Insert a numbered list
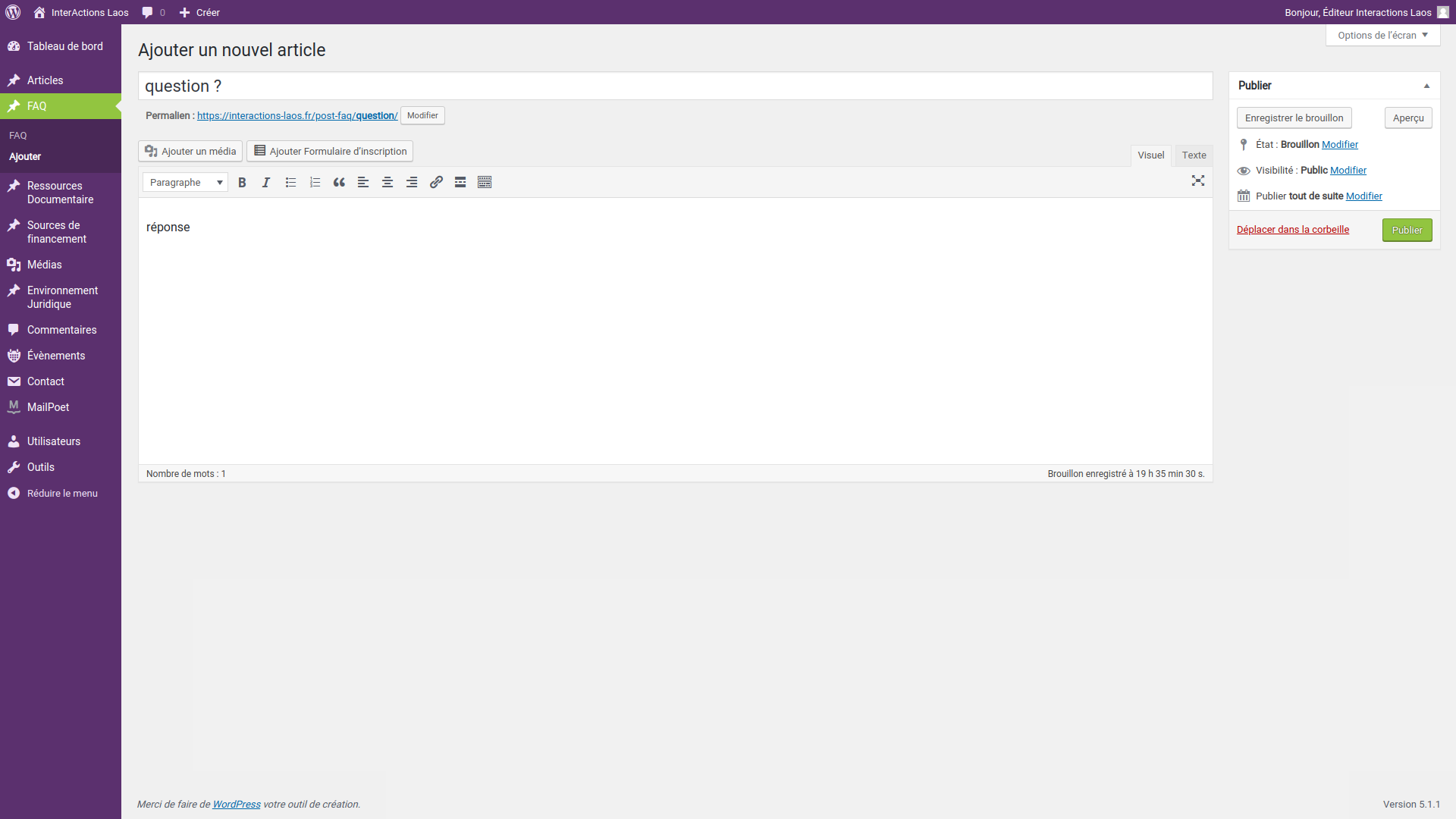This screenshot has width=1456, height=819. [x=315, y=183]
